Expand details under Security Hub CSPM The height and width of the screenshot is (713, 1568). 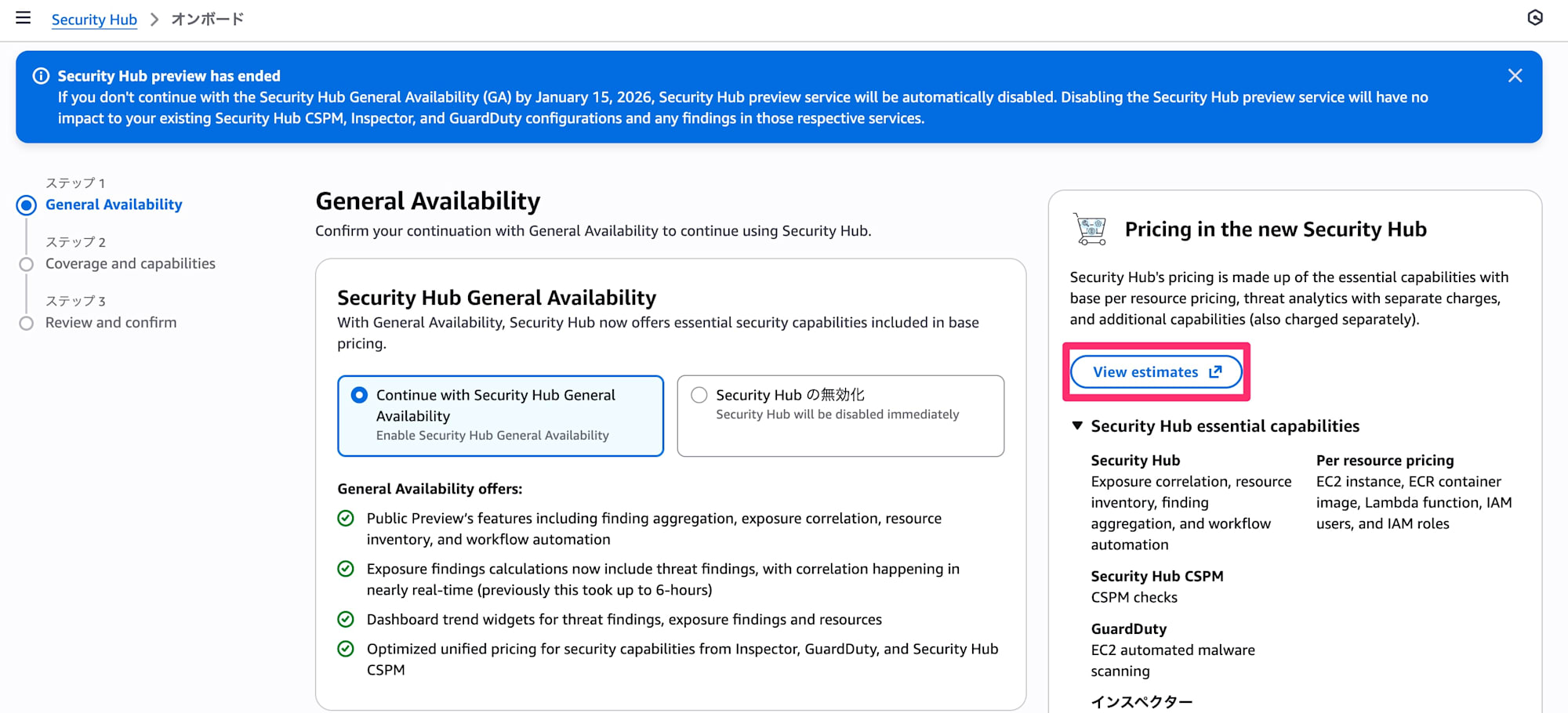pos(1156,575)
